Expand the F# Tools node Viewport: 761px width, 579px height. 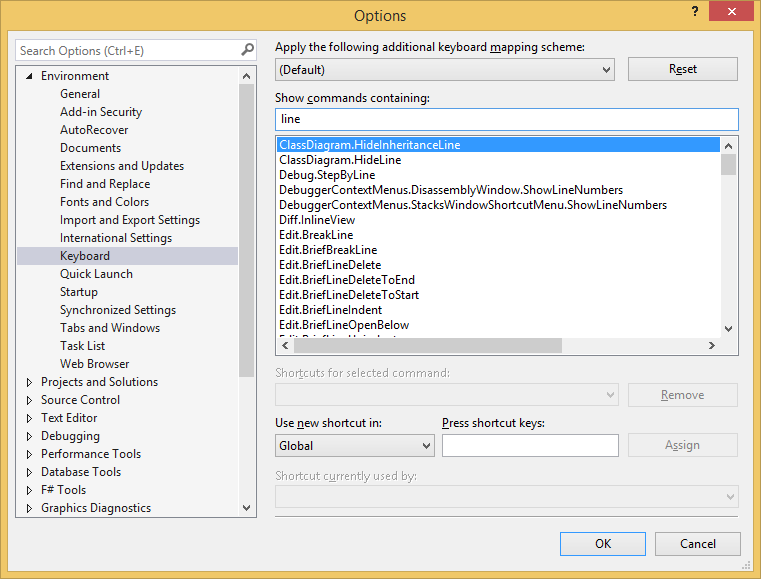tap(29, 490)
